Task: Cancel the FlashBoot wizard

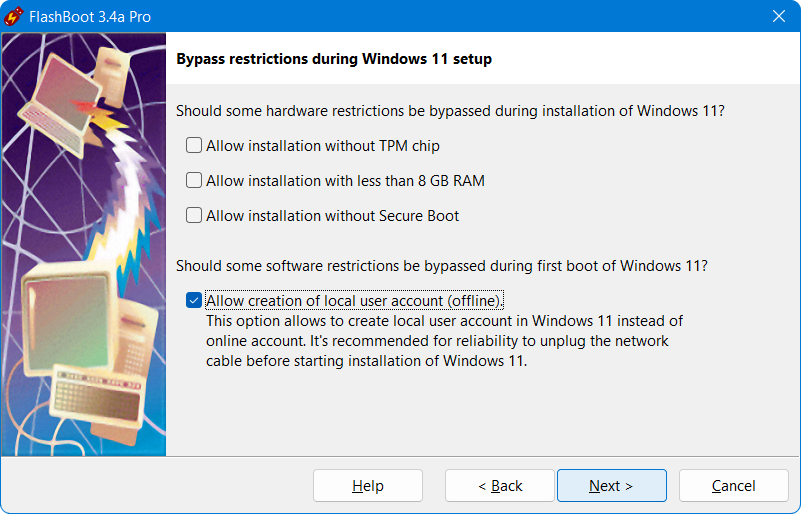Action: coord(733,486)
